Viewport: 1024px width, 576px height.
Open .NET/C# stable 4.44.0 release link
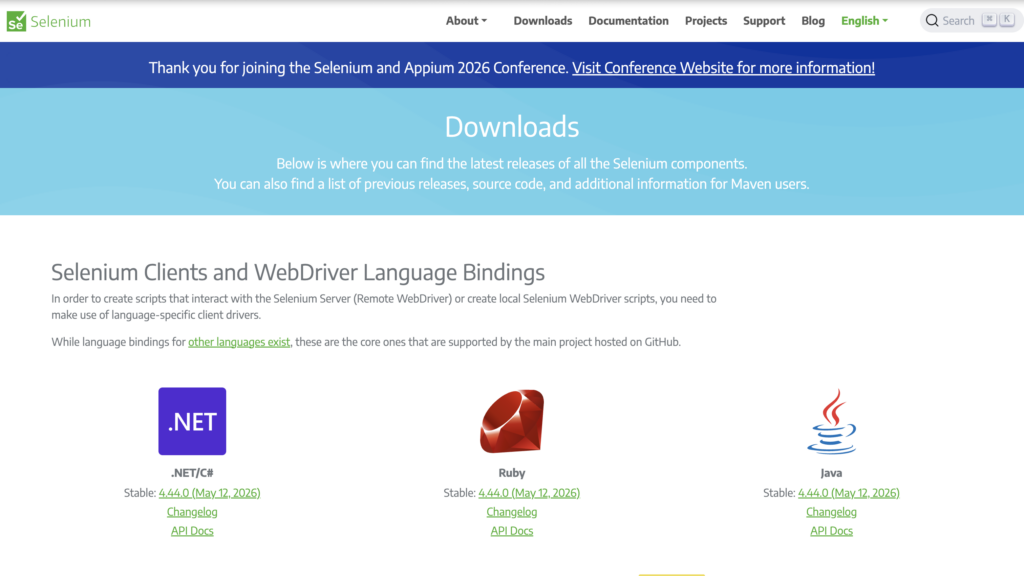tap(209, 493)
